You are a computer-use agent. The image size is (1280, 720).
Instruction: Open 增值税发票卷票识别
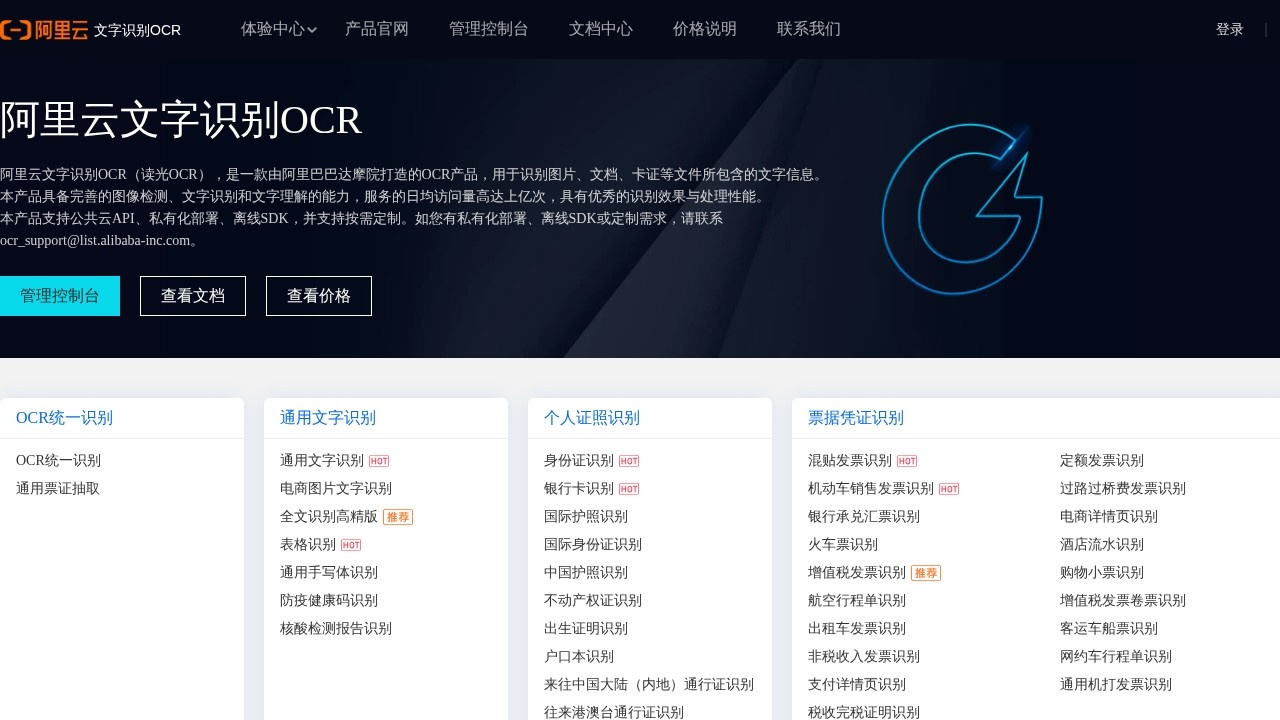pyautogui.click(x=1123, y=601)
